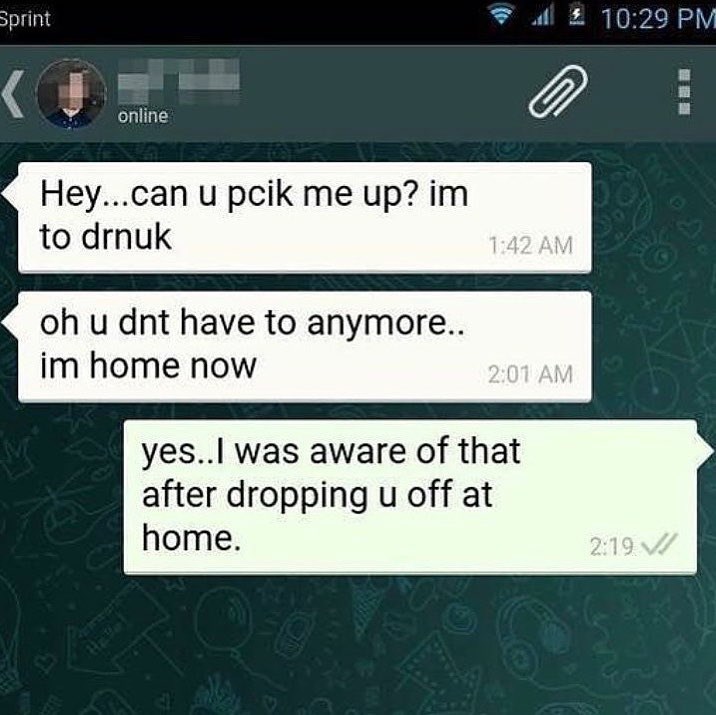Click the signal strength bars icon
Viewport: 716px width, 715px height.
tap(542, 17)
